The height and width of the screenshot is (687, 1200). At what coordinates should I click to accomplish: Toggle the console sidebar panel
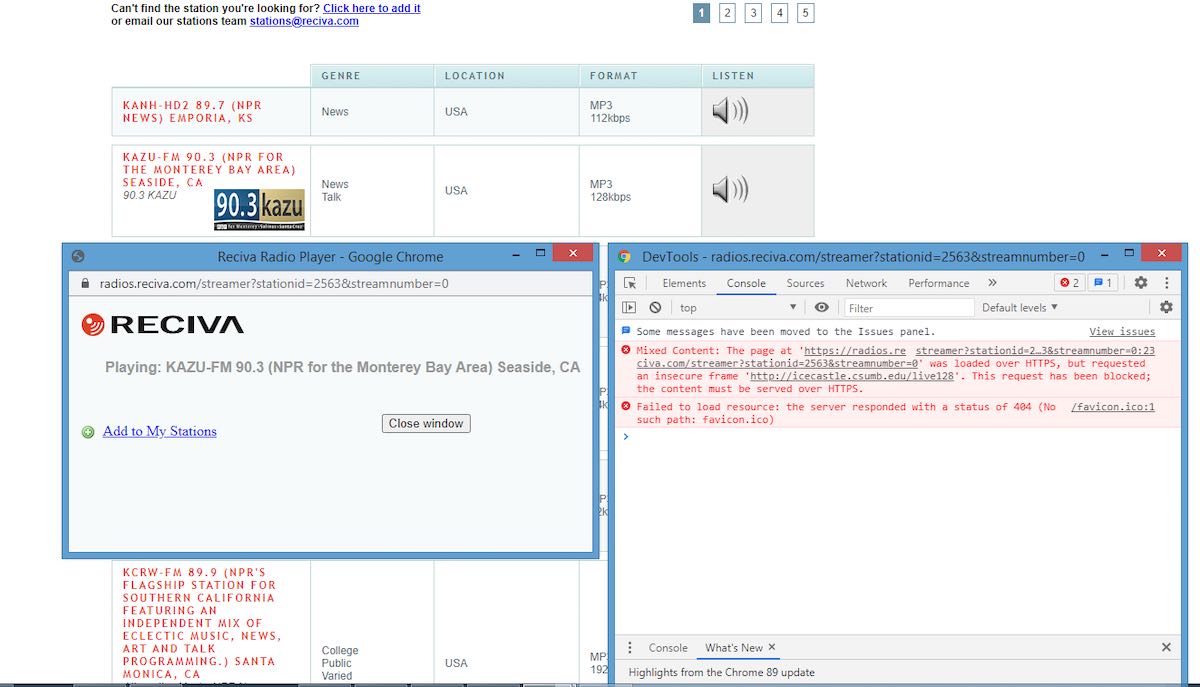[x=627, y=307]
